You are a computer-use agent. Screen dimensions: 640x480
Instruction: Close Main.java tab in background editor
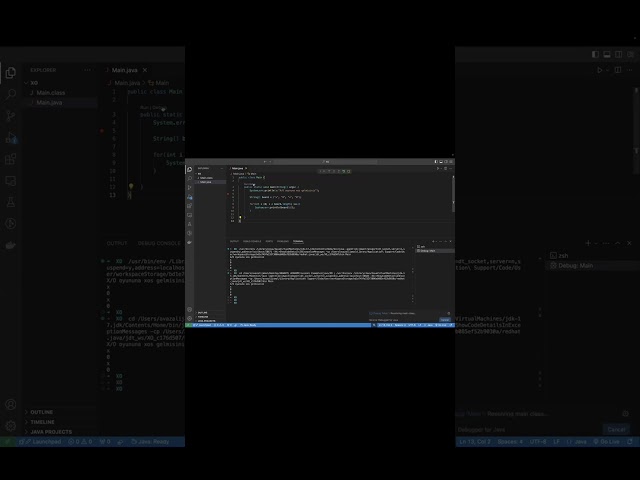[144, 70]
